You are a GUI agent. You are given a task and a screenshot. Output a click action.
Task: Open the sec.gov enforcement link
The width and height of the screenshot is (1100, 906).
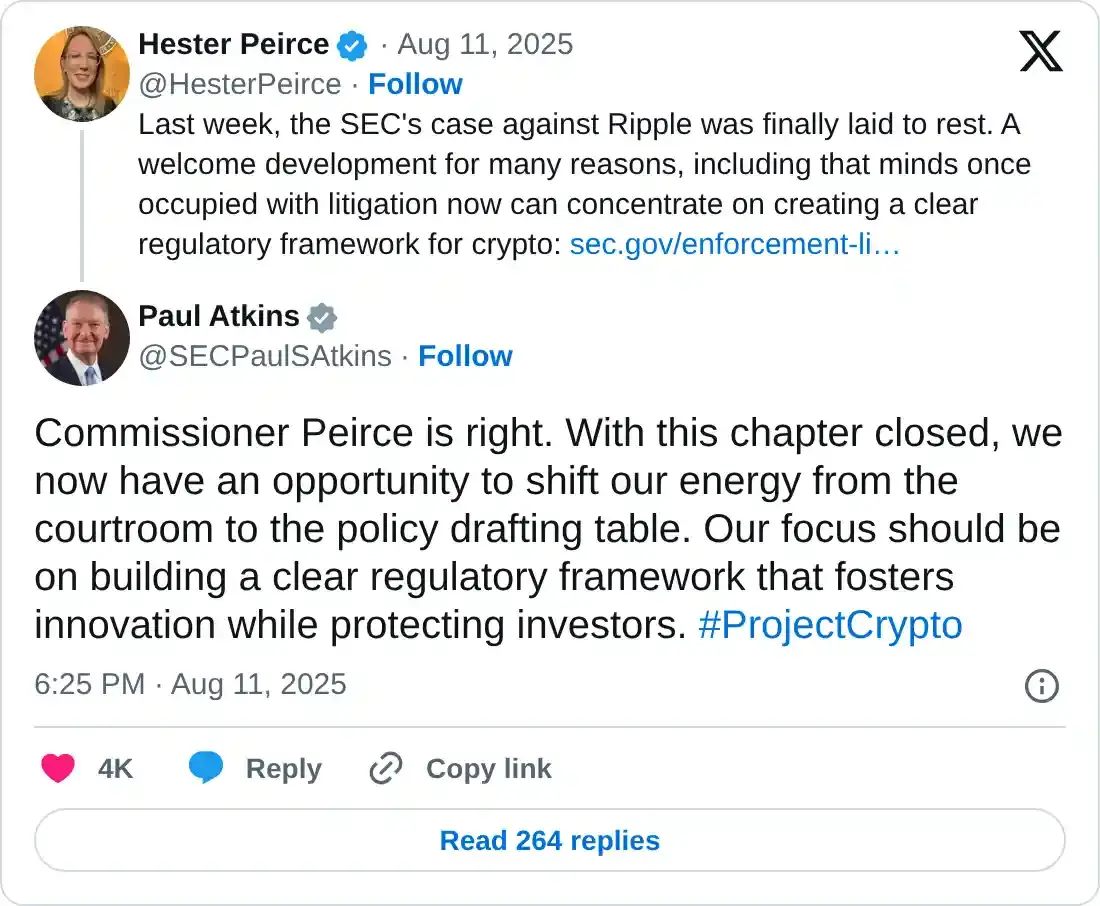click(735, 244)
